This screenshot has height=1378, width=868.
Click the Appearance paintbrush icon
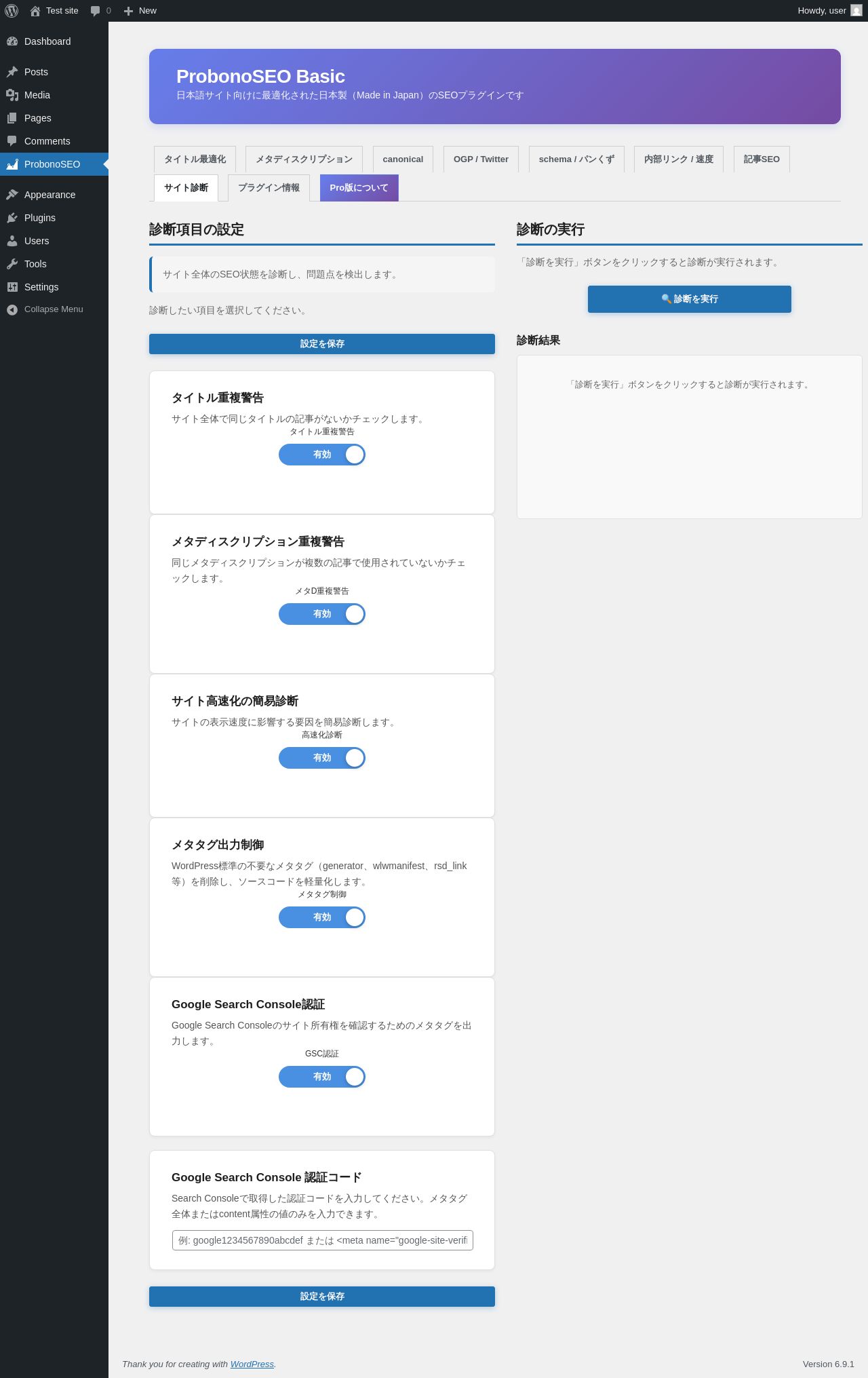coord(12,195)
